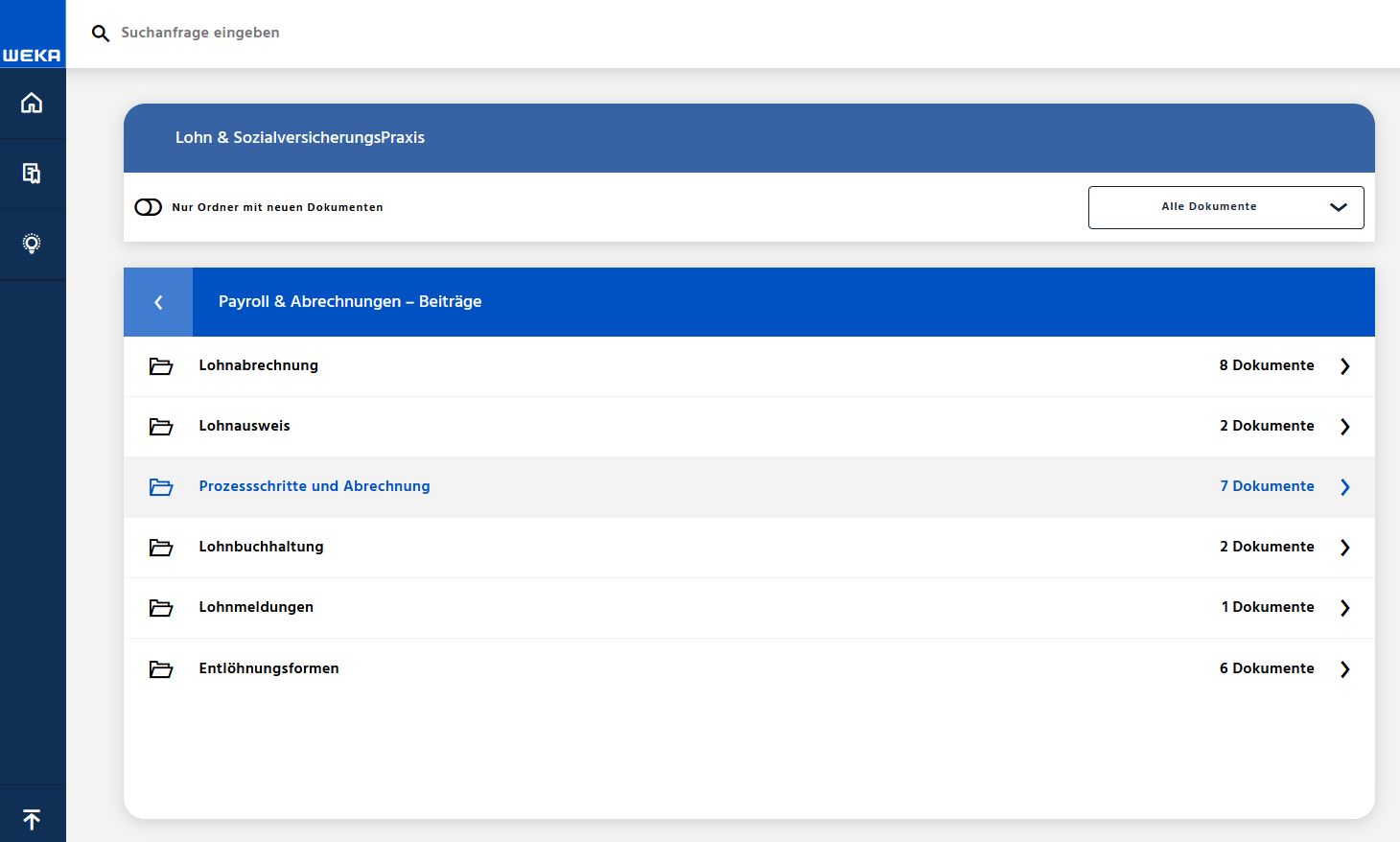Viewport: 1400px width, 842px height.
Task: Click the back arrow next to Payroll & Abrechnungen
Action: tap(158, 302)
